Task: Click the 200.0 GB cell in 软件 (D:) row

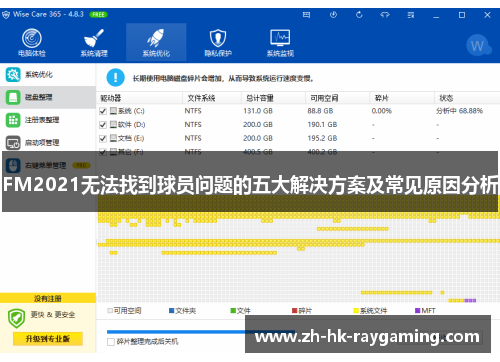Action: point(258,125)
